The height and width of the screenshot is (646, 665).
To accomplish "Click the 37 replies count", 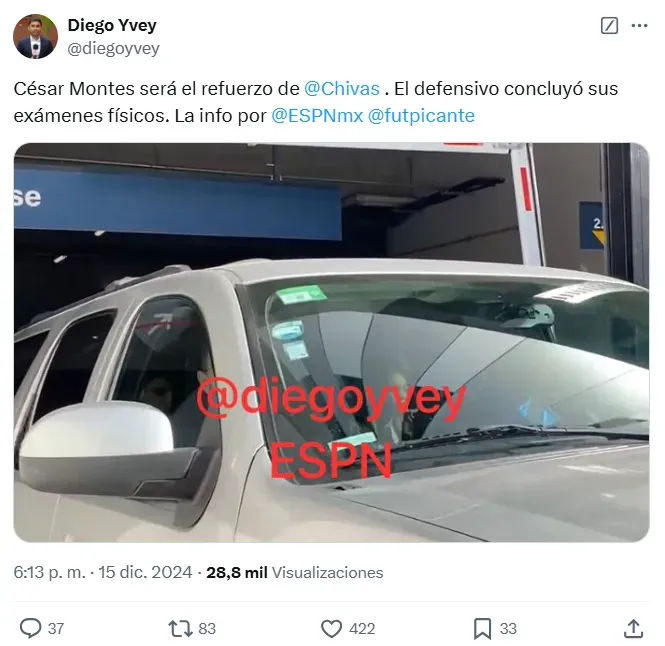I will pos(56,629).
